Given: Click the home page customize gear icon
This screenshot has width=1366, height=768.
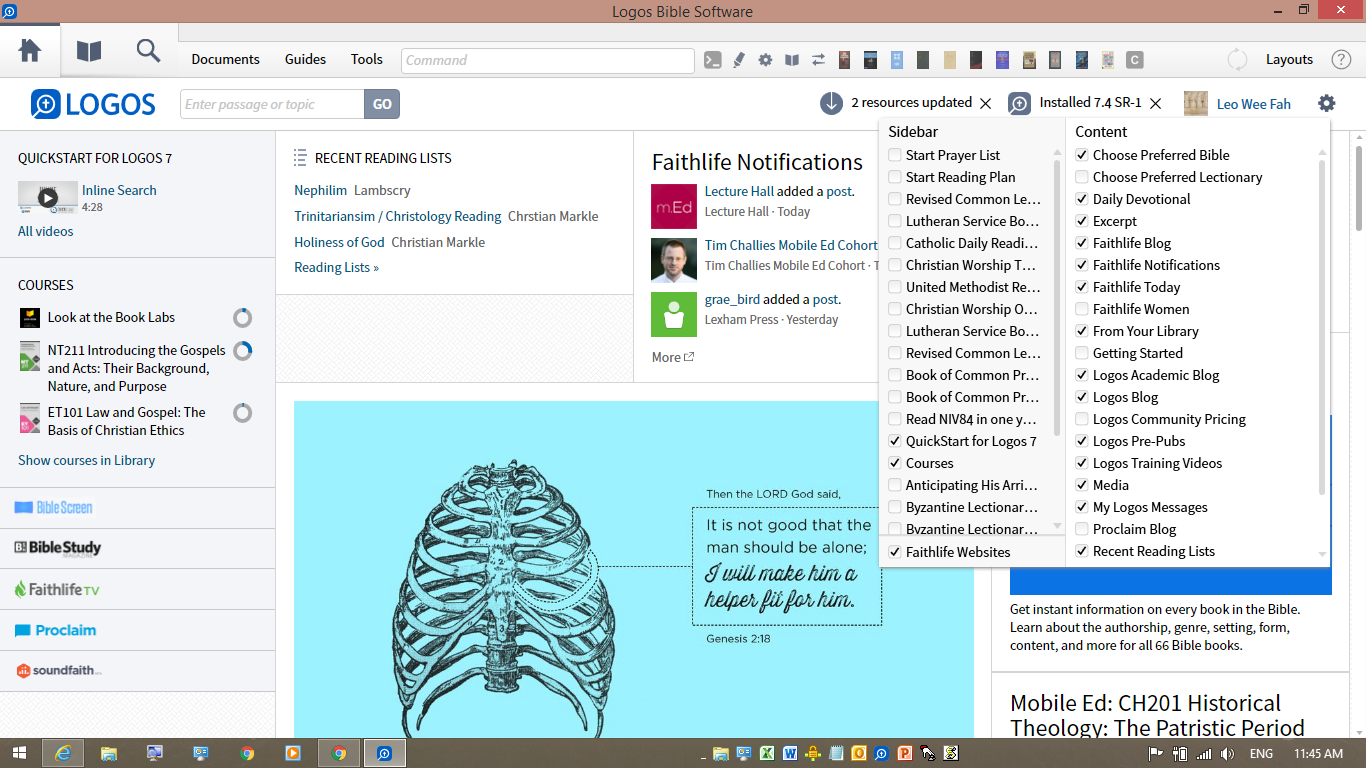Looking at the screenshot, I should (1326, 103).
